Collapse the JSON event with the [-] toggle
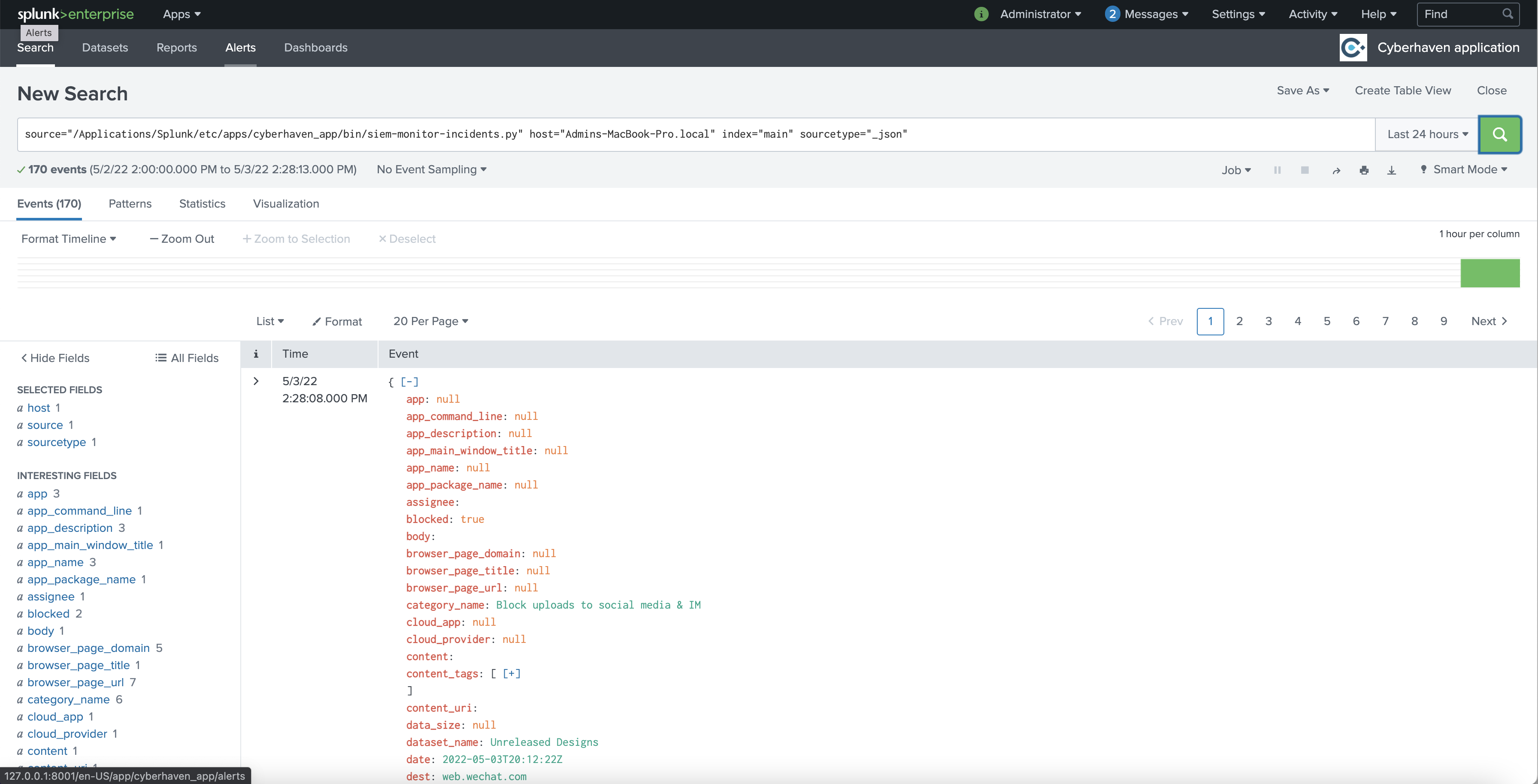 [x=409, y=381]
